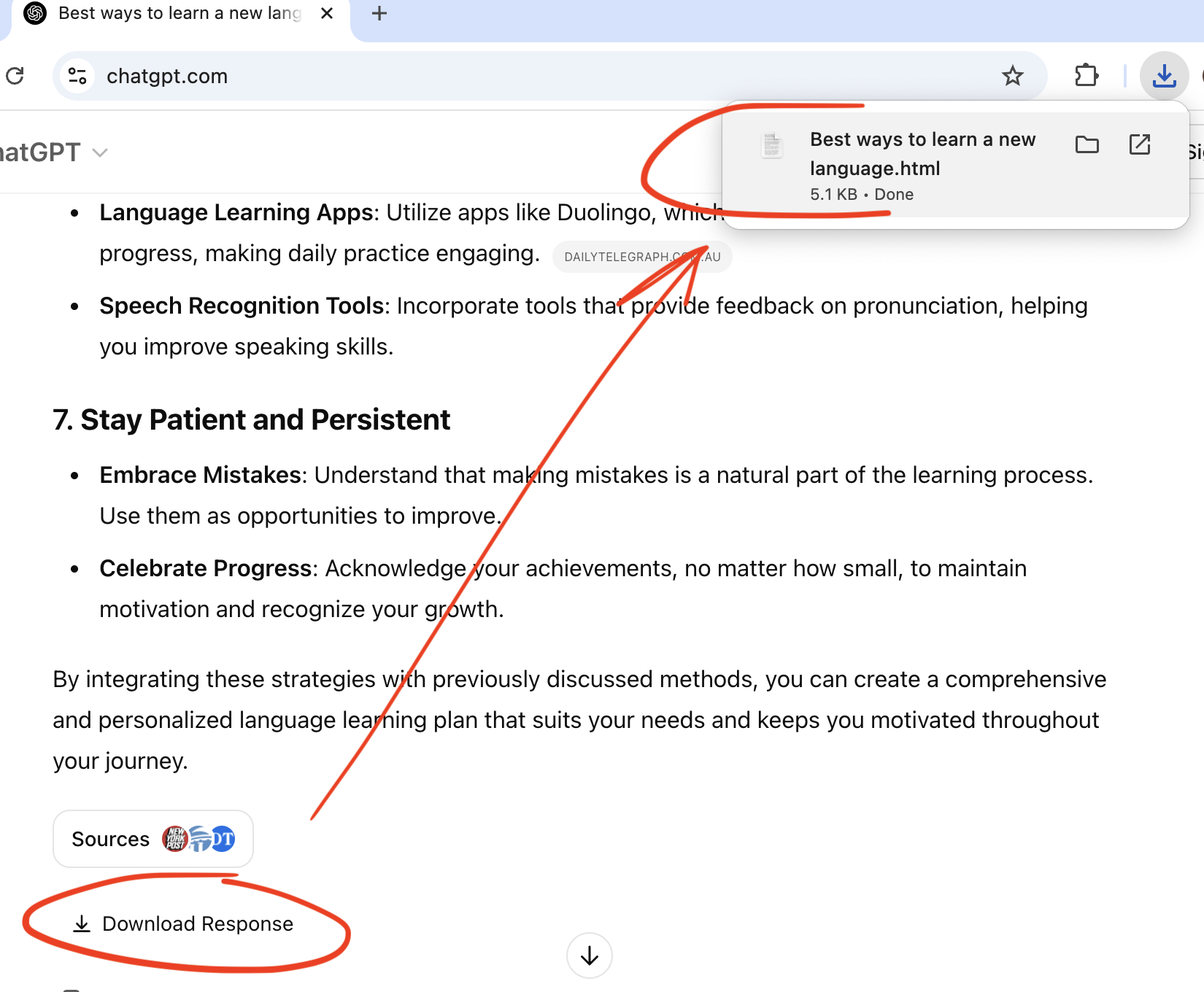This screenshot has width=1204, height=992.
Task: Click the dailytelegraph.com.au citation chip
Action: pyautogui.click(x=642, y=257)
